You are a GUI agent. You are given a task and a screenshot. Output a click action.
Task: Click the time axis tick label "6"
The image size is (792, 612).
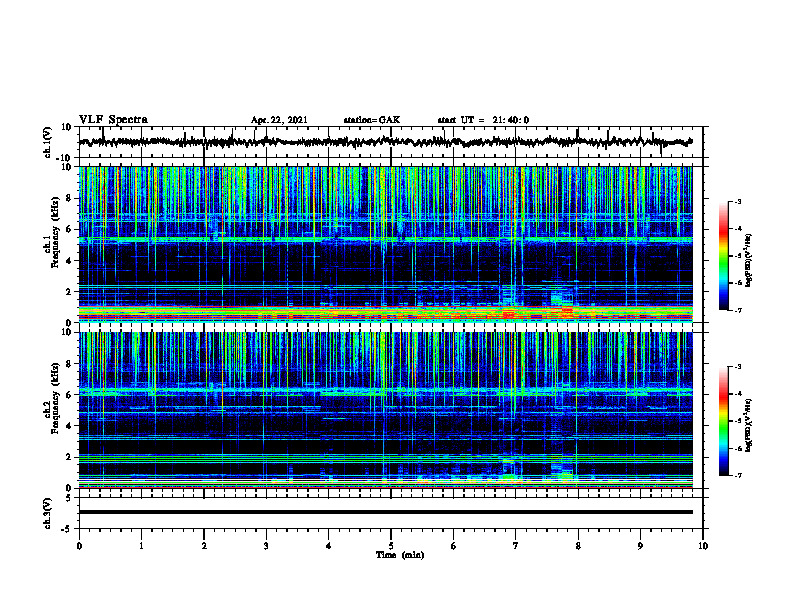pyautogui.click(x=454, y=546)
